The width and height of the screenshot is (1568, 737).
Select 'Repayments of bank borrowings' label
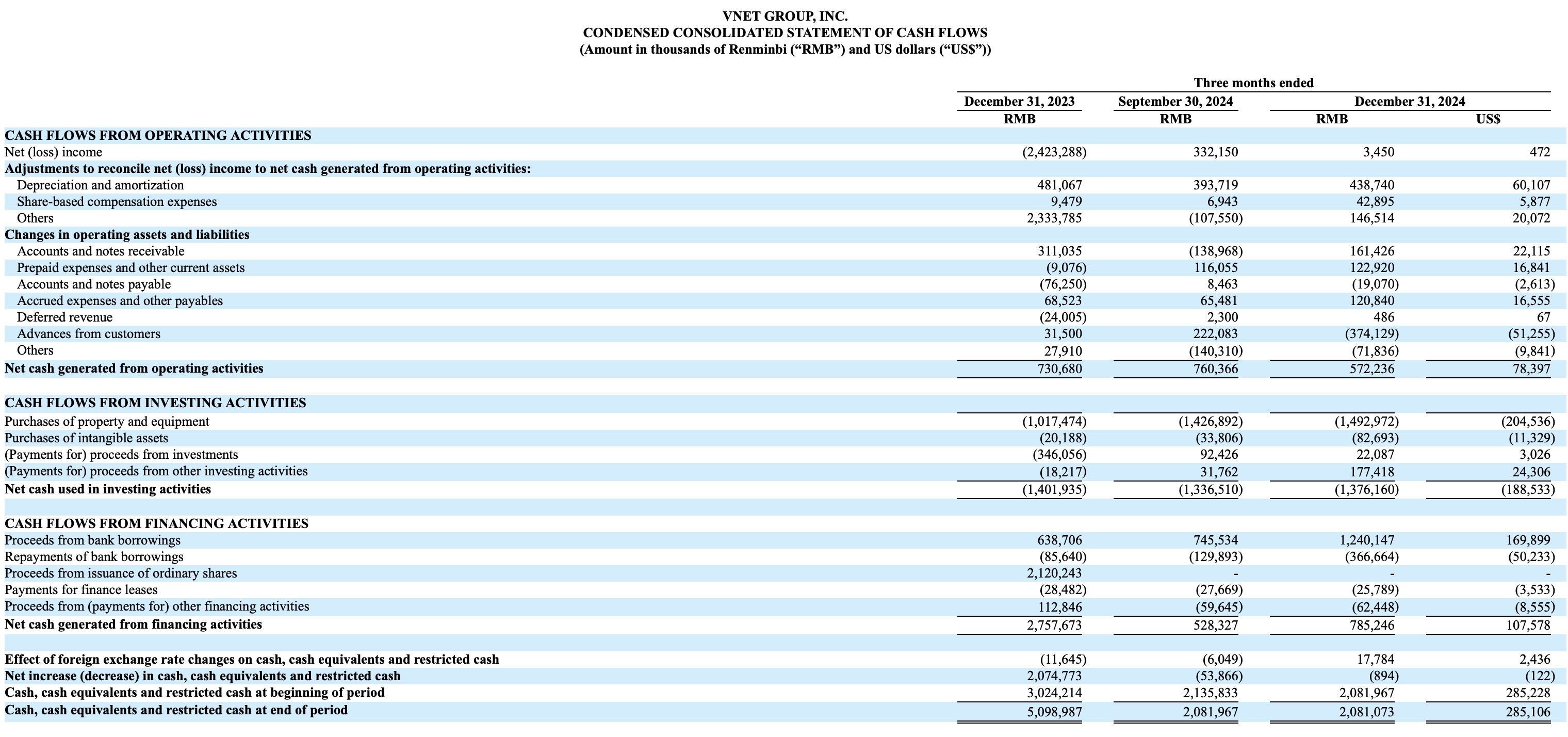click(94, 557)
